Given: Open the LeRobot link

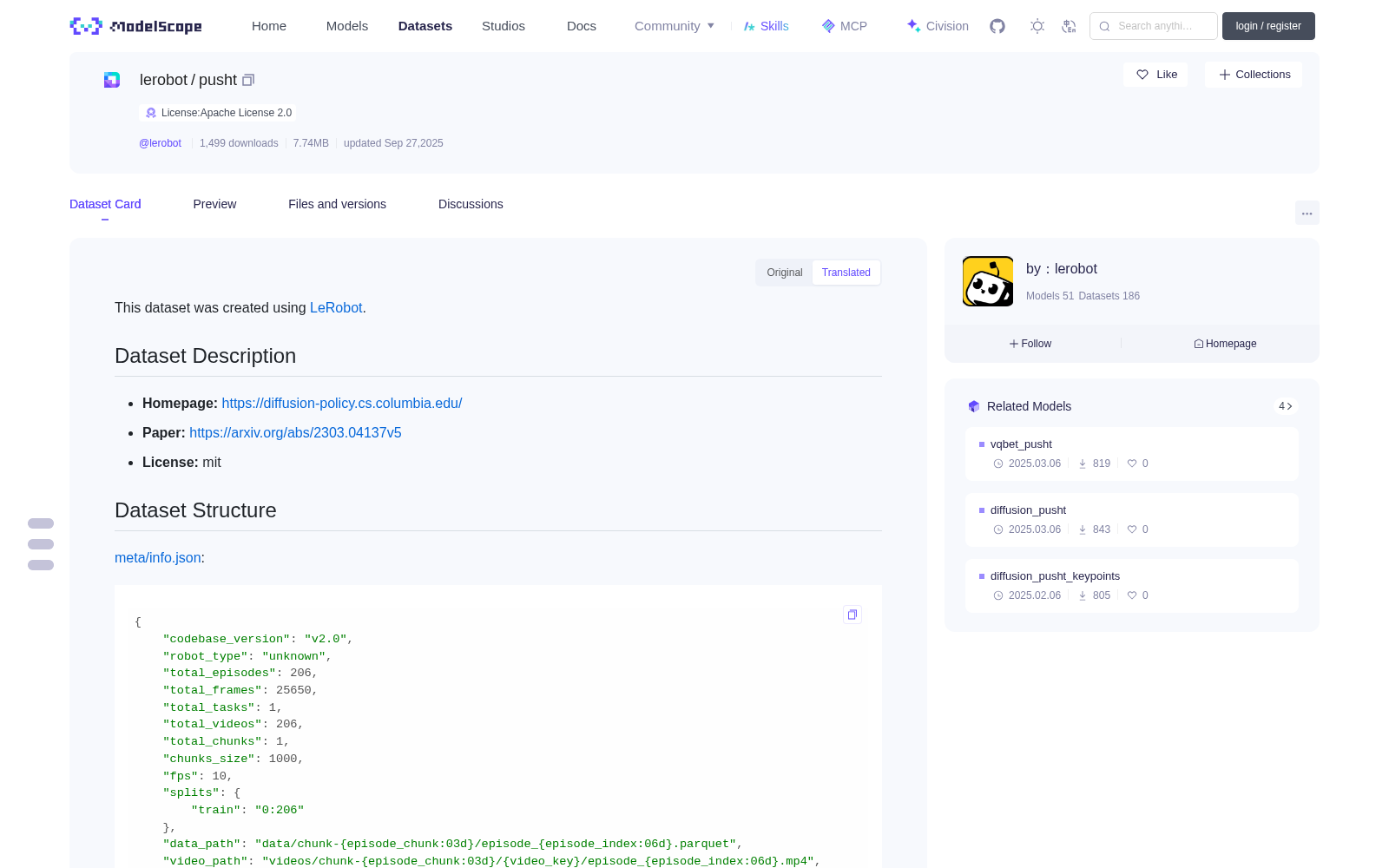Looking at the screenshot, I should [336, 307].
